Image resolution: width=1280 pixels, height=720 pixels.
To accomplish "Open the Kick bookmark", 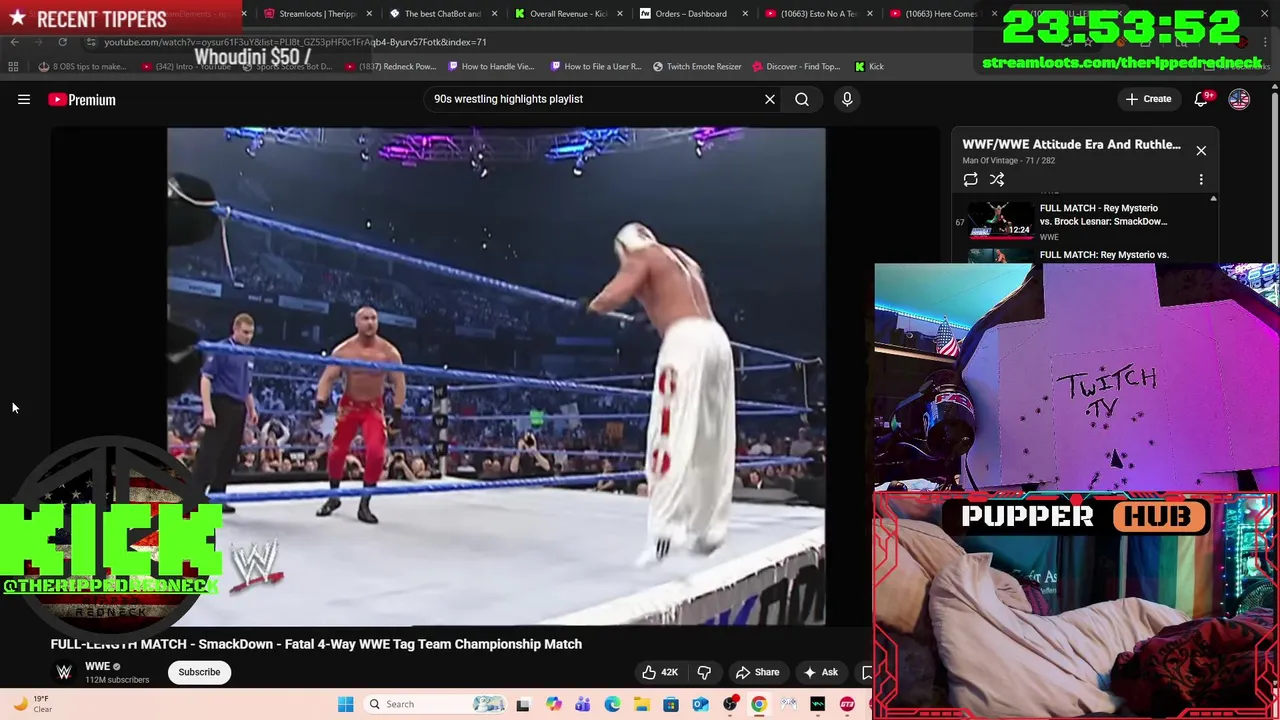I will (869, 66).
